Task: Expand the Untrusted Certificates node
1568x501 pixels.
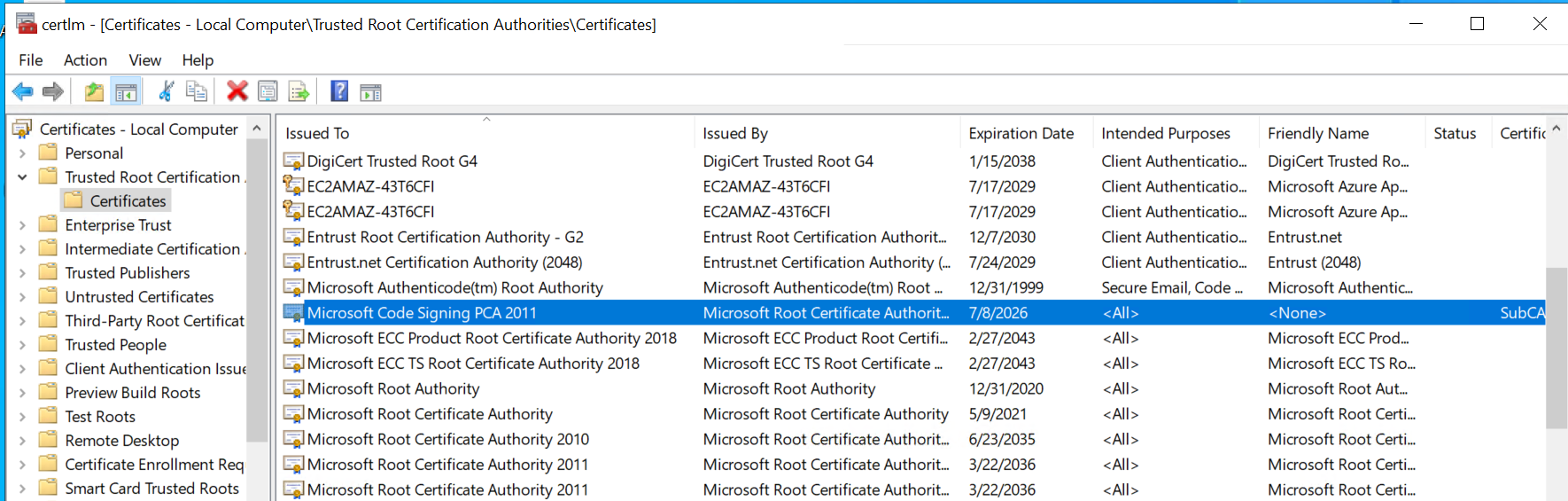Action: pyautogui.click(x=22, y=297)
